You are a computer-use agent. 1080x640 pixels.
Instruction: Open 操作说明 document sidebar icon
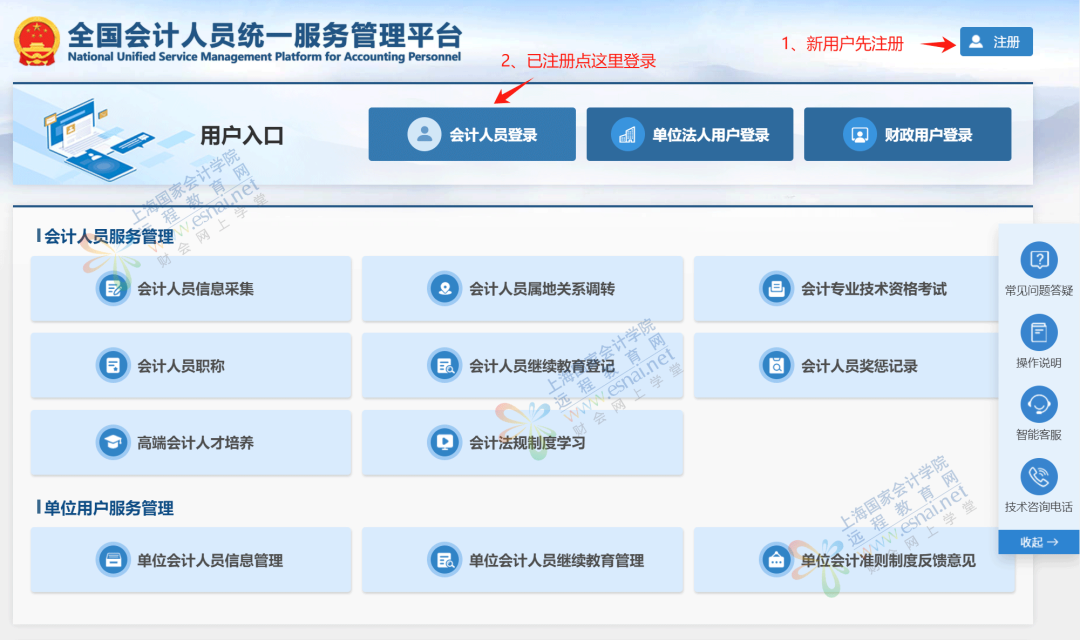click(1039, 333)
